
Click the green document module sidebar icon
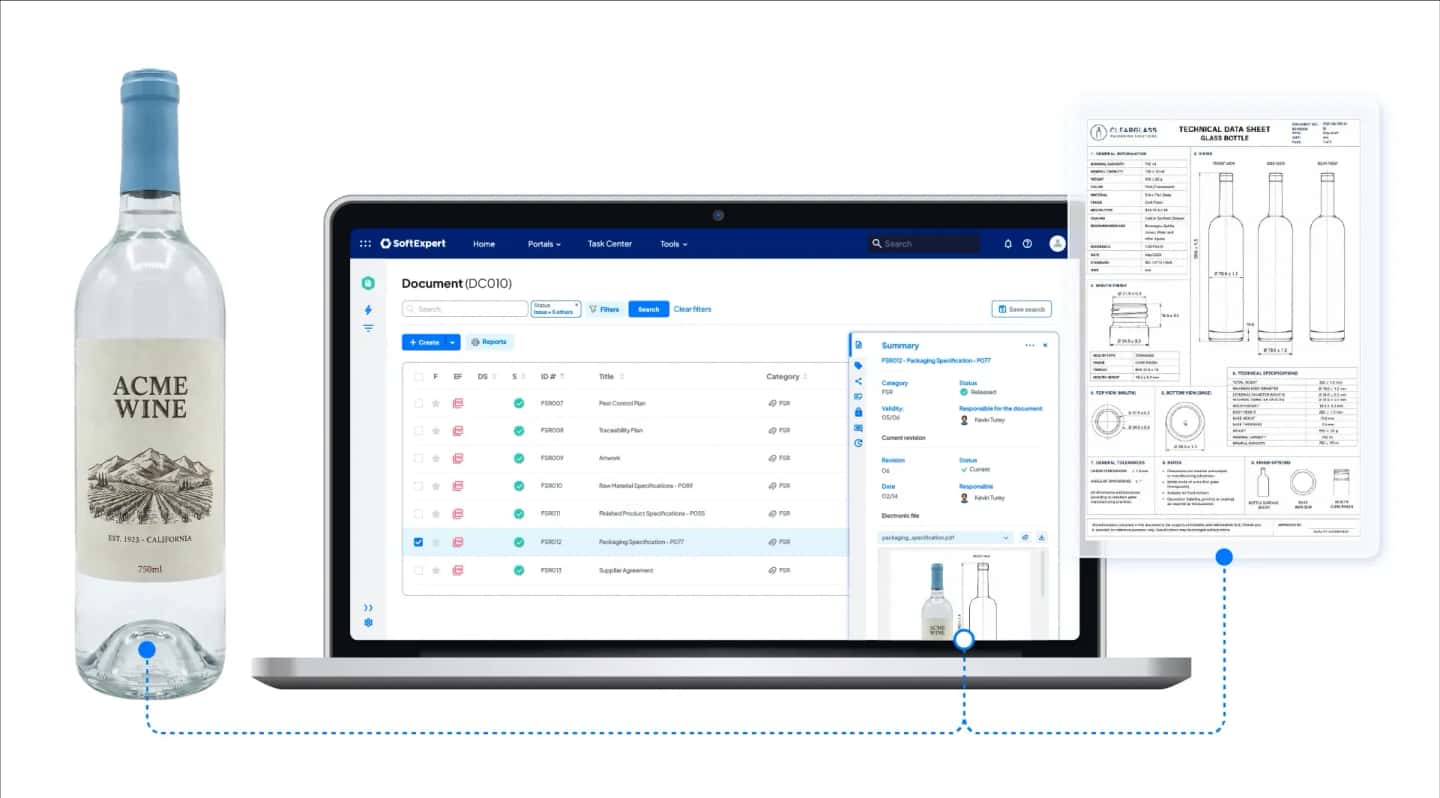tap(368, 283)
